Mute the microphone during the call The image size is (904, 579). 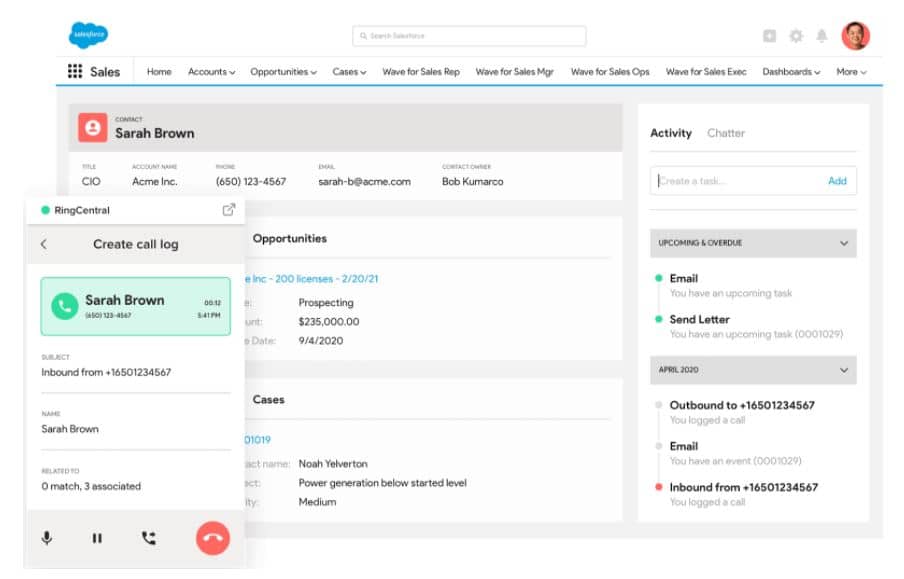47,538
